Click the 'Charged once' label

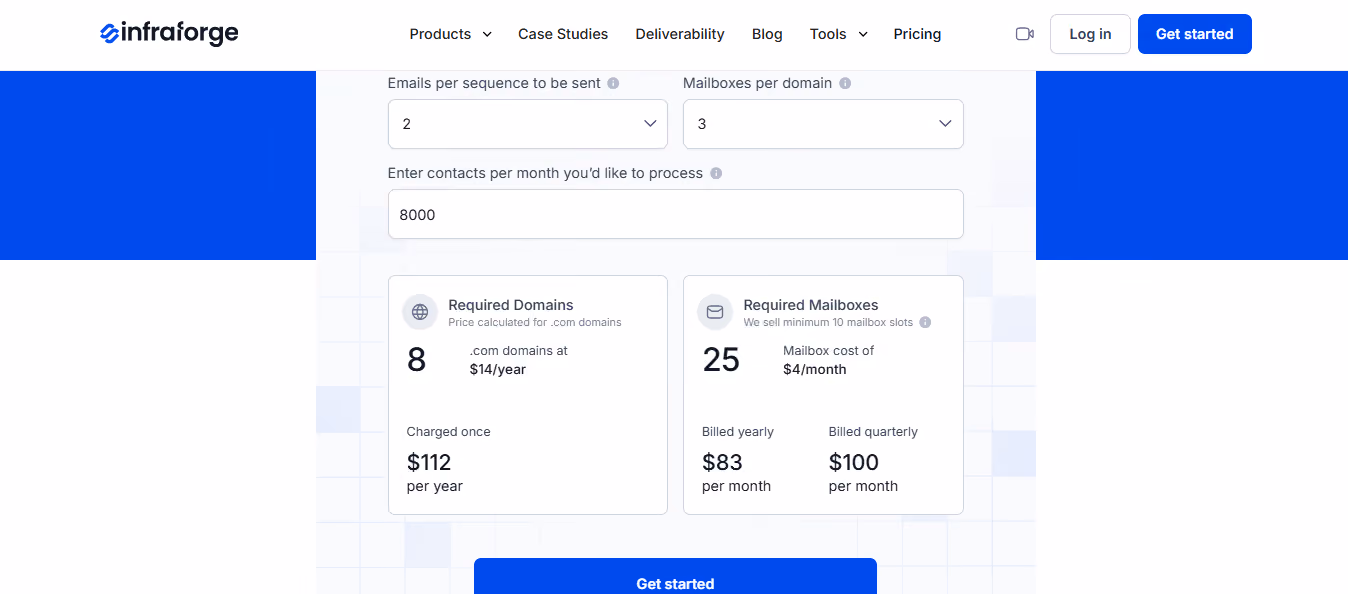coord(448,432)
